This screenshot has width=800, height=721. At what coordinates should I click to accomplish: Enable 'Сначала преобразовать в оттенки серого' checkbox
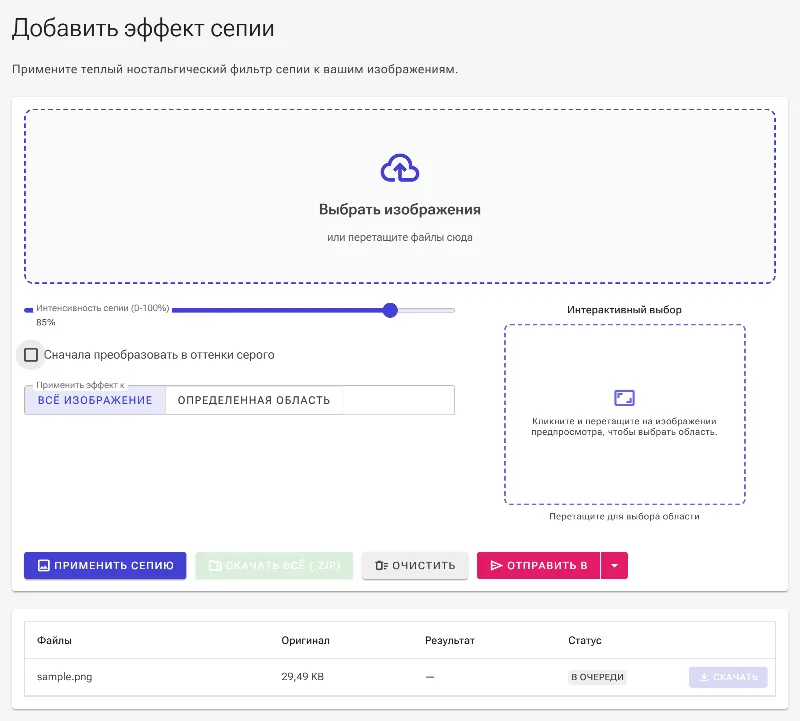click(x=31, y=355)
